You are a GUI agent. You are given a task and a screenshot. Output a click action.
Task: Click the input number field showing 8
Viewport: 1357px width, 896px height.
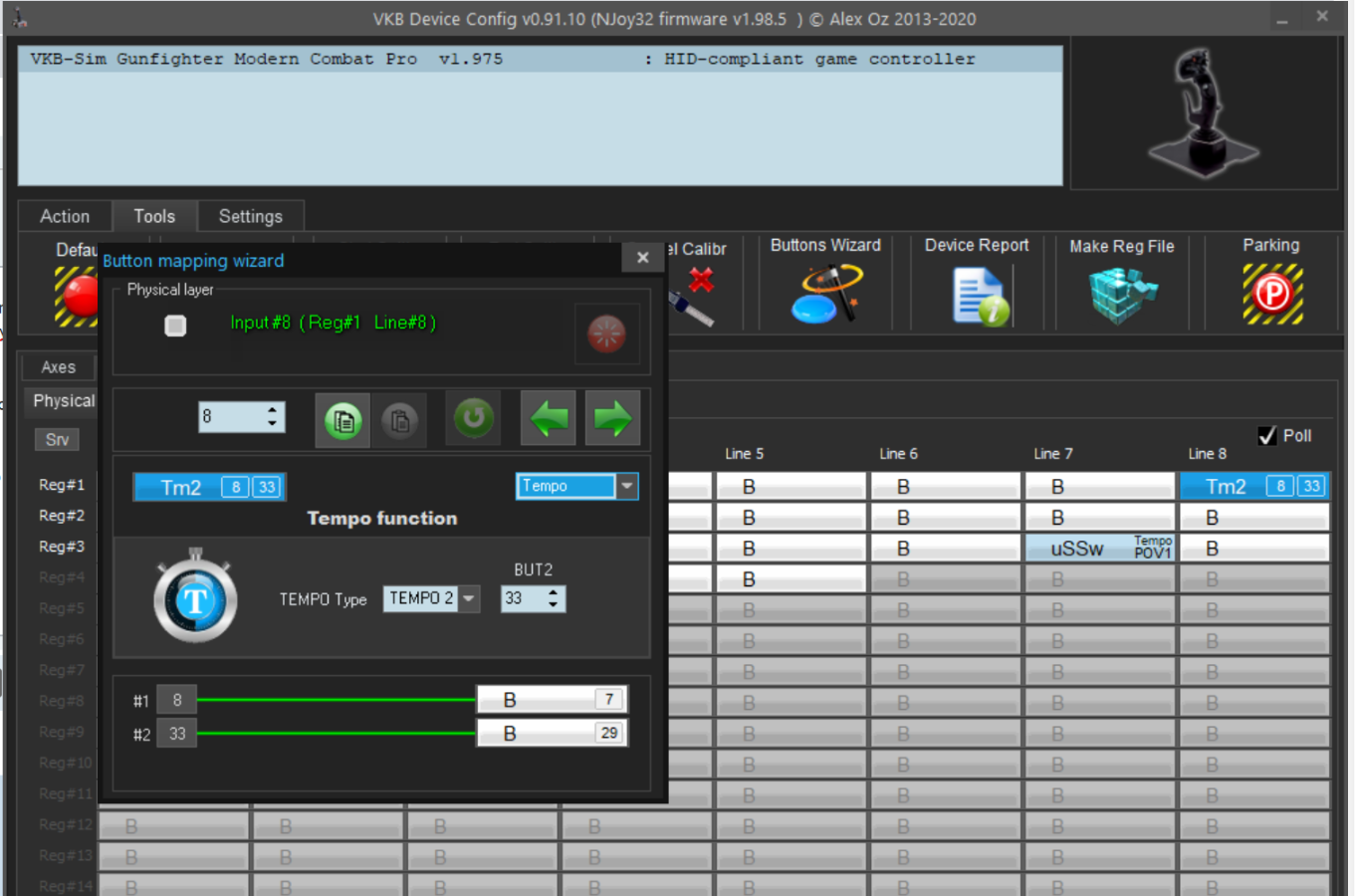(x=231, y=417)
